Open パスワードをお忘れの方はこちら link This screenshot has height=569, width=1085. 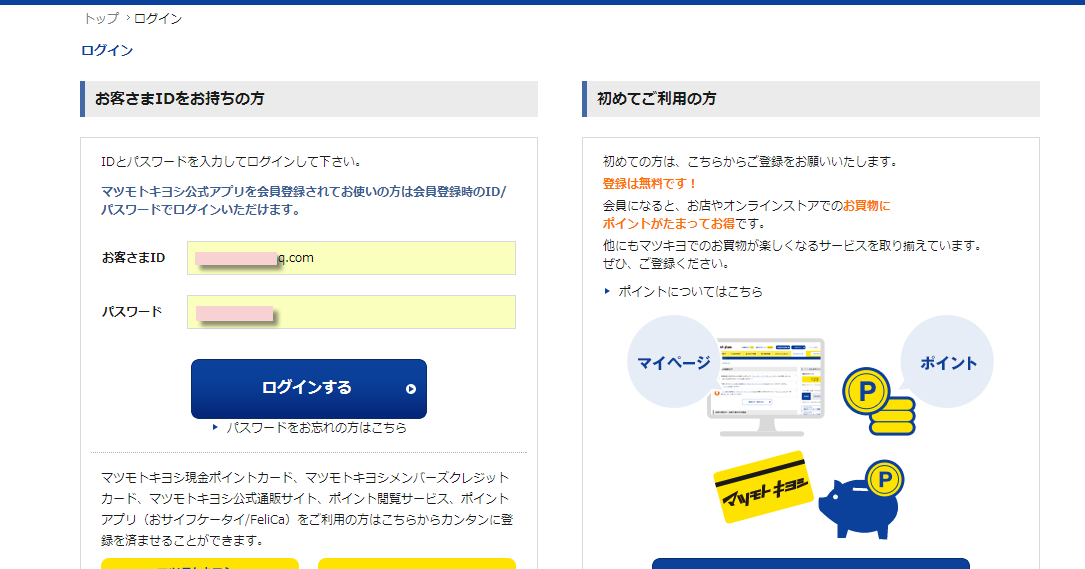point(316,428)
